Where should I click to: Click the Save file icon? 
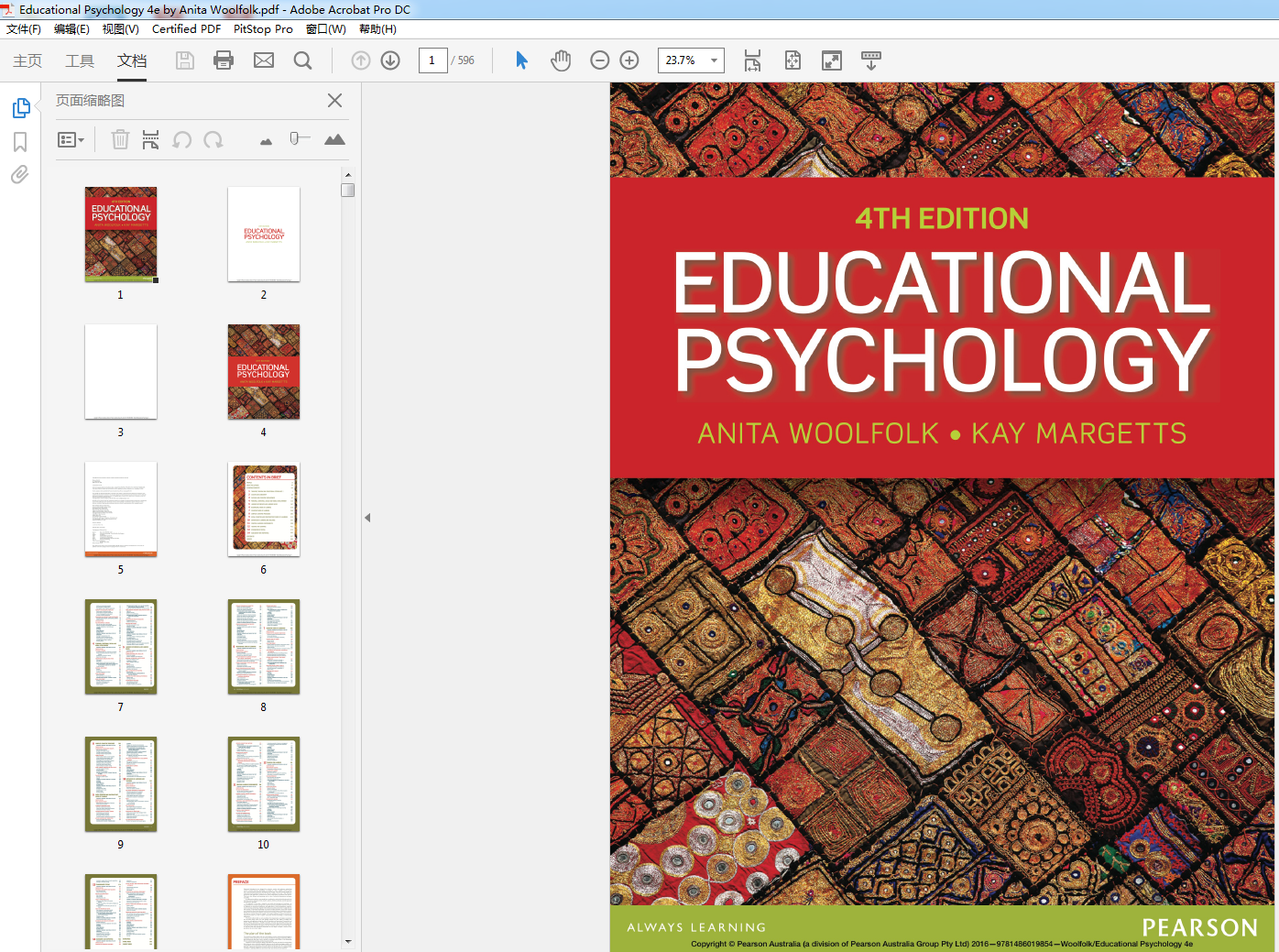pos(185,60)
